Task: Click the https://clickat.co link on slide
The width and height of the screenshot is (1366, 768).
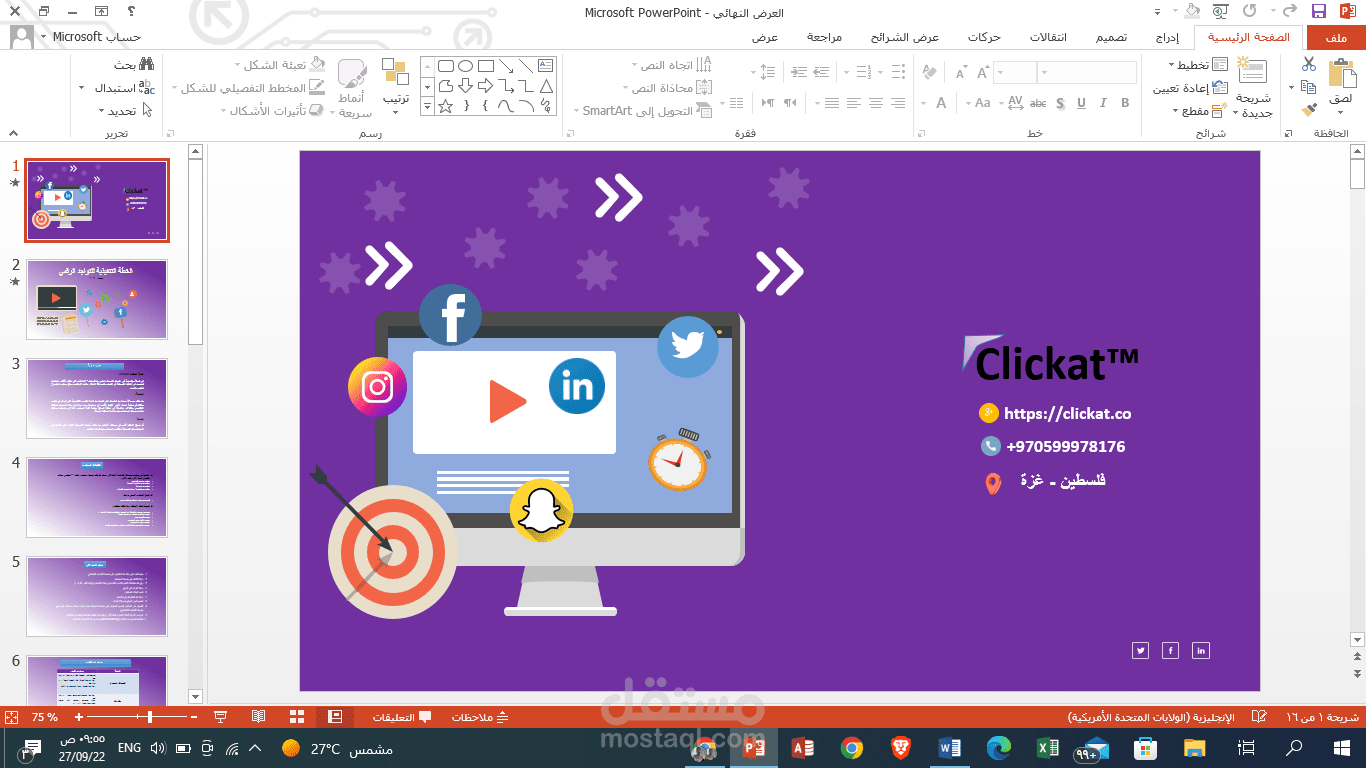Action: click(1067, 413)
